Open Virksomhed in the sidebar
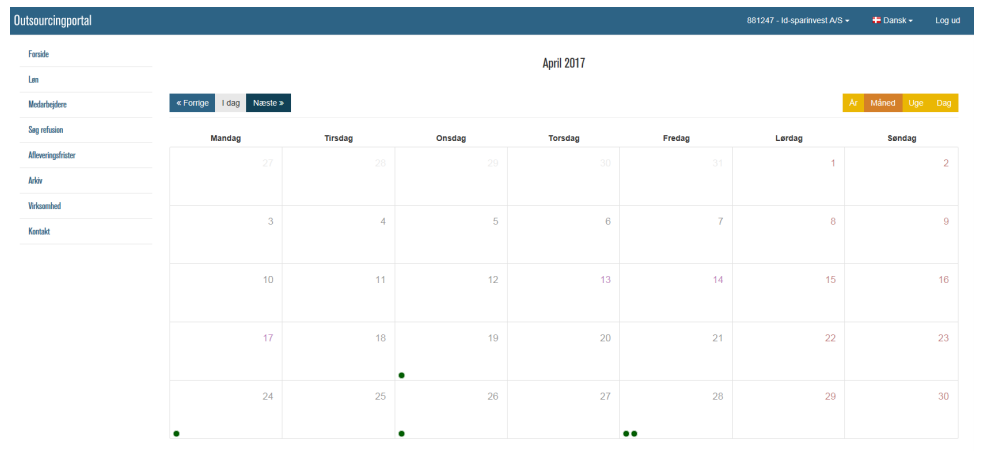 [x=45, y=206]
